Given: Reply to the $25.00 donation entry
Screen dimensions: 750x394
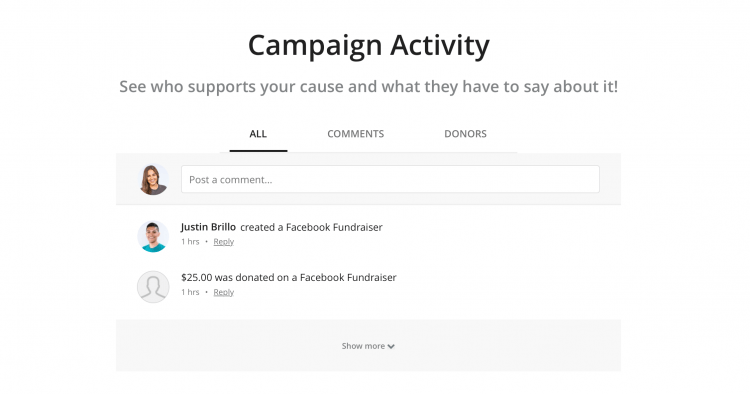Looking at the screenshot, I should (223, 292).
